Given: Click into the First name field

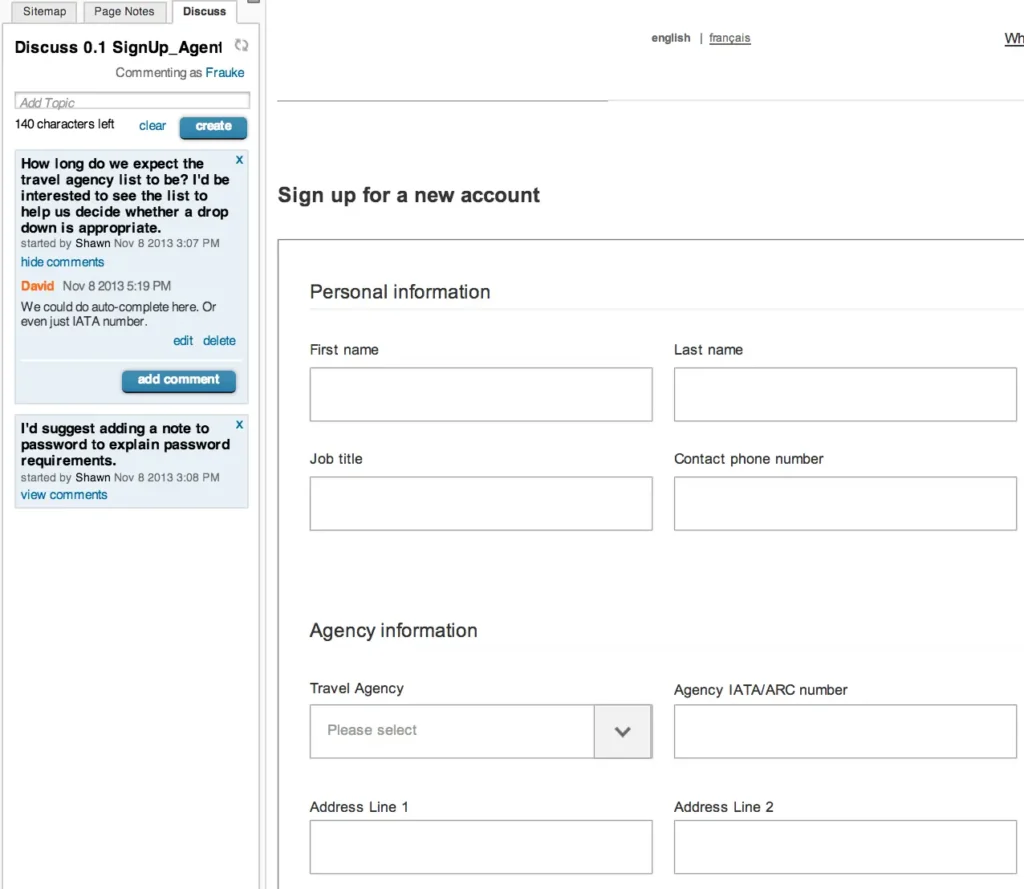Looking at the screenshot, I should coord(481,394).
